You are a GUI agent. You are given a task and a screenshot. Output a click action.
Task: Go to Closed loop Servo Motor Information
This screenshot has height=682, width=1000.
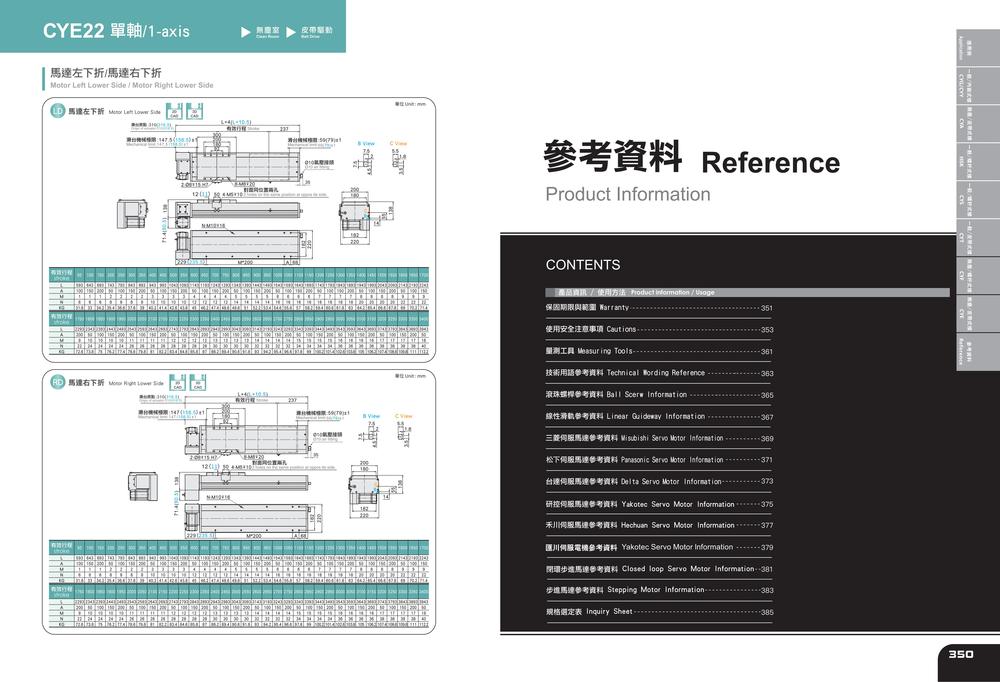[x=659, y=568]
